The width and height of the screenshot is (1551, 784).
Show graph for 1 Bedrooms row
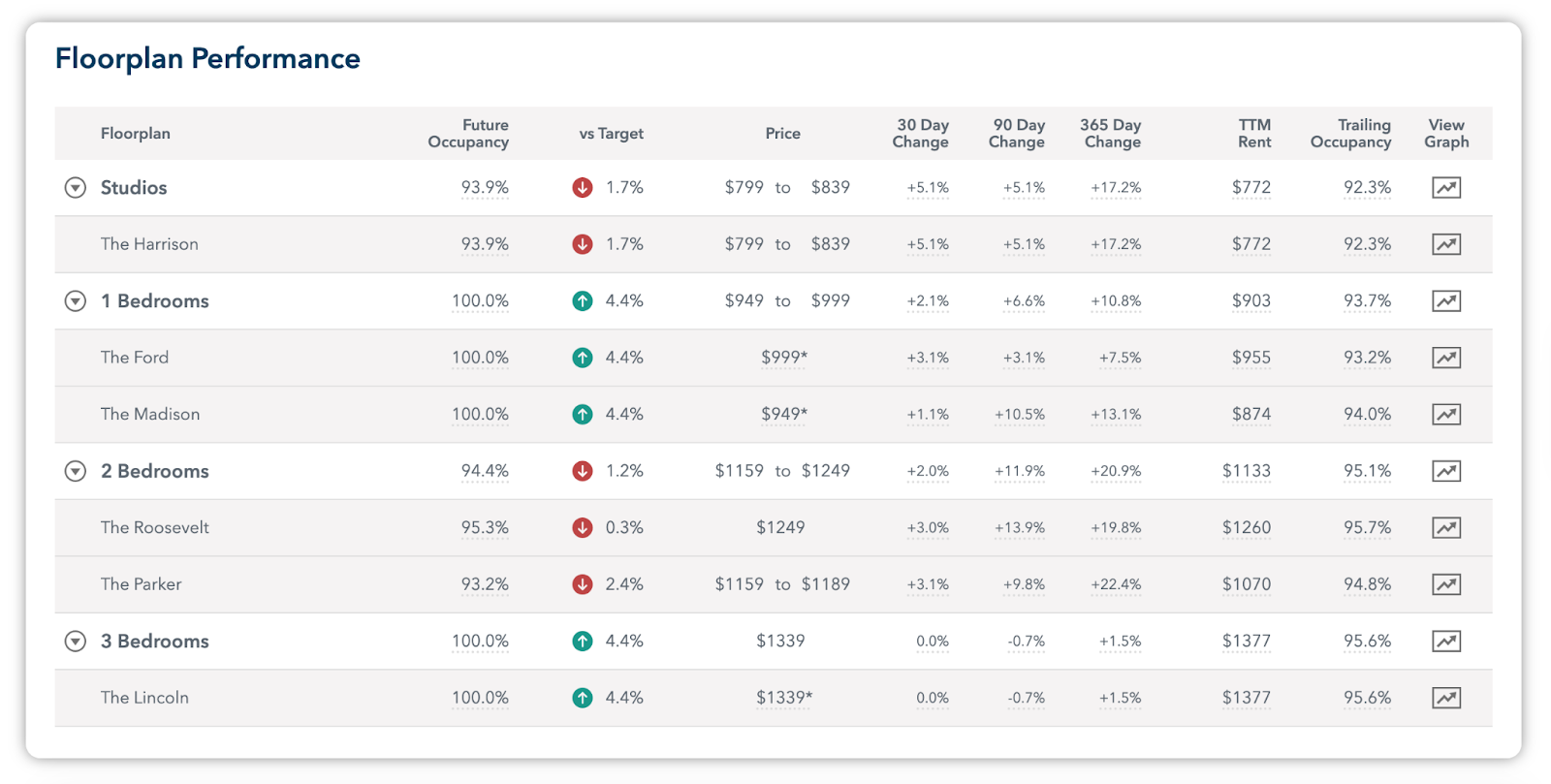[1446, 301]
